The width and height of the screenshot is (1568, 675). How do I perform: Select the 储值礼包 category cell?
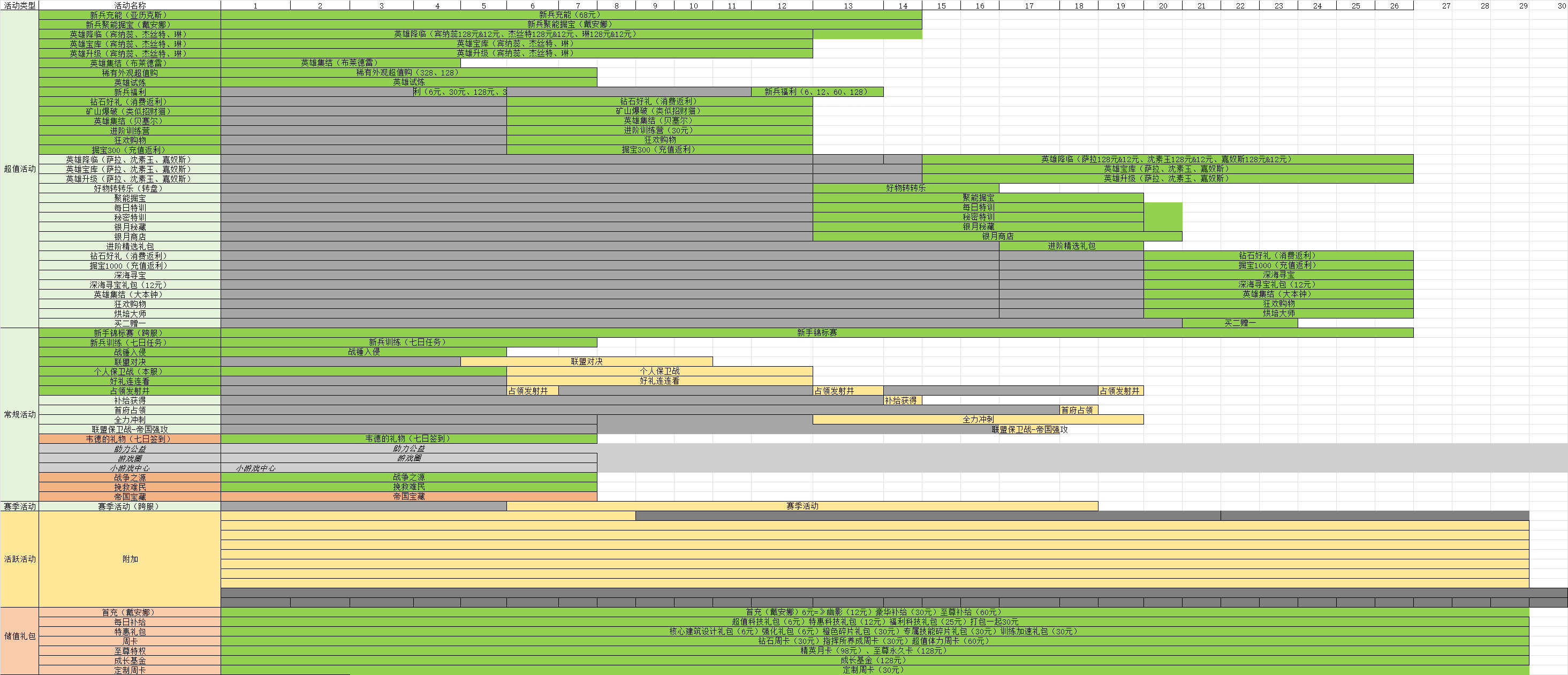tap(19, 636)
